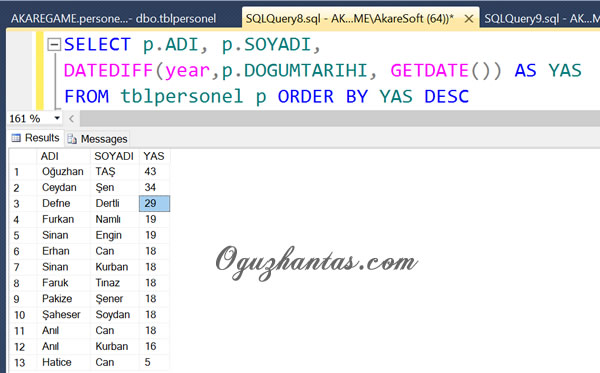Click the TAŞ surname cell

coord(114,172)
